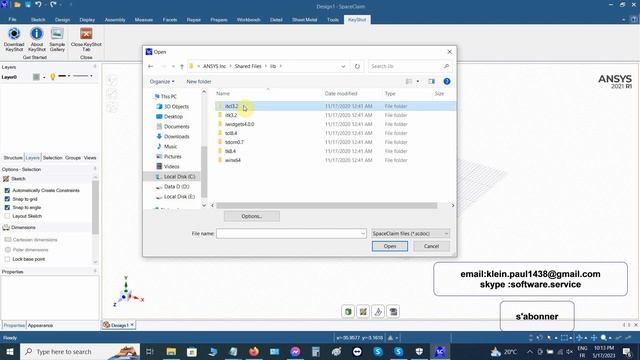The width and height of the screenshot is (640, 360).
Task: Toggle Snap to angle checkbox
Action: click(7, 208)
